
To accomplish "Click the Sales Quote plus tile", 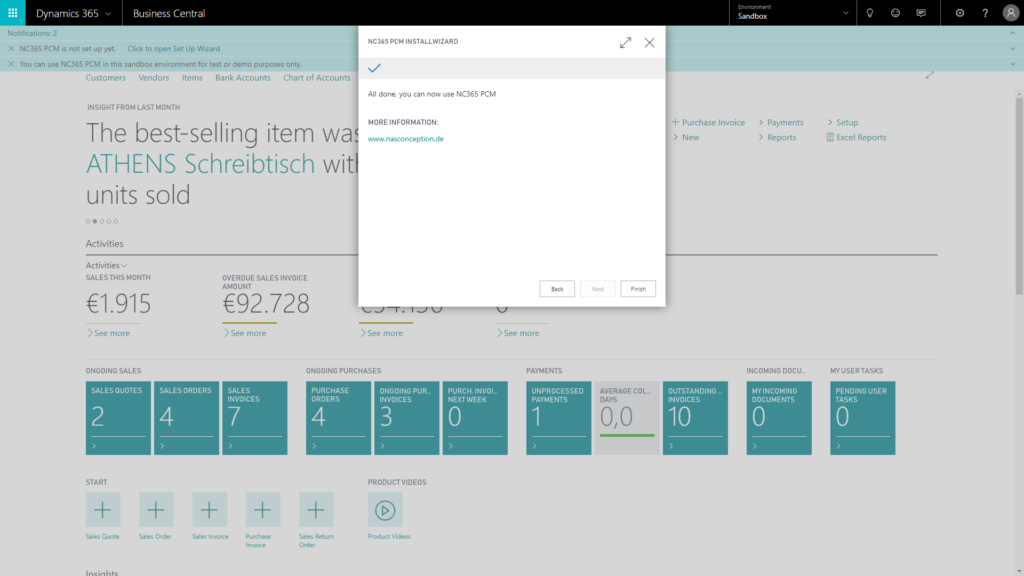I will [103, 510].
